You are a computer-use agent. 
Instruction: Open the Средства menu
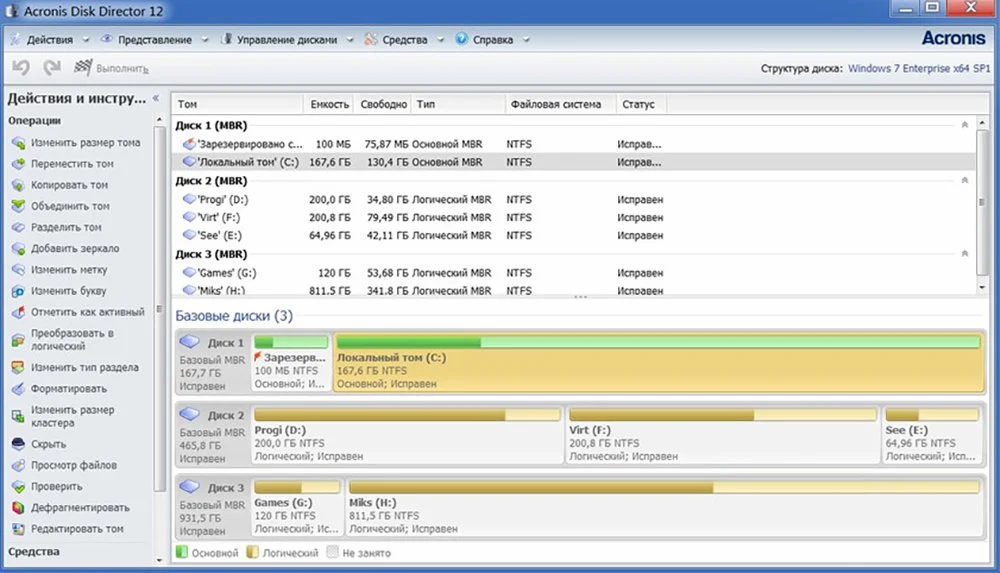404,40
